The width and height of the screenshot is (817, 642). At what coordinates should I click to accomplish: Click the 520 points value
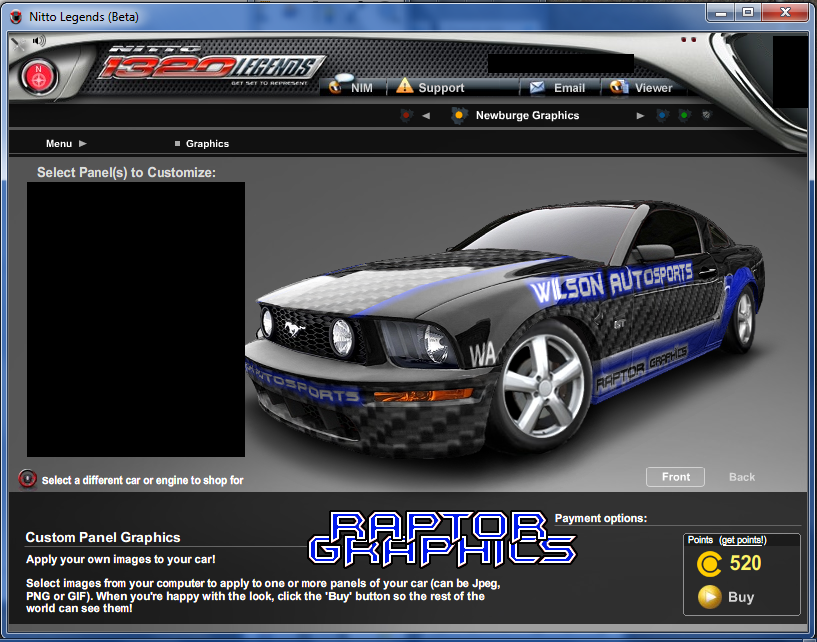click(746, 563)
